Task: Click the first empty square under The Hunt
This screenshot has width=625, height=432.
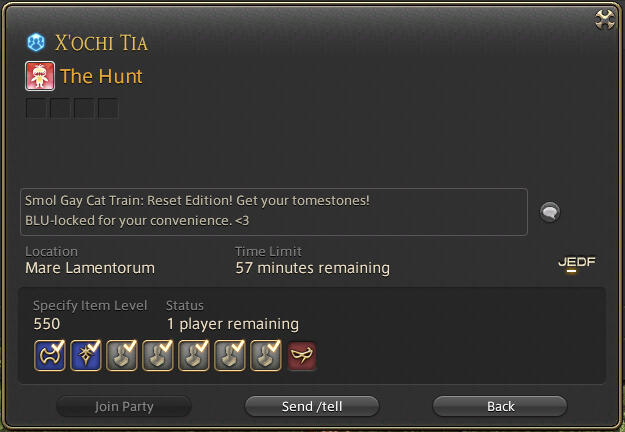Action: click(x=36, y=108)
